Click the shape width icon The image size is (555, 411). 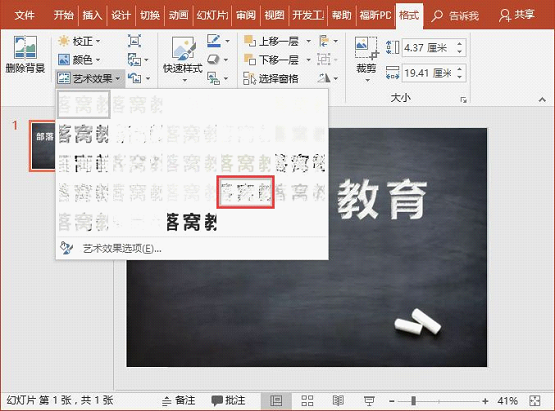point(393,73)
